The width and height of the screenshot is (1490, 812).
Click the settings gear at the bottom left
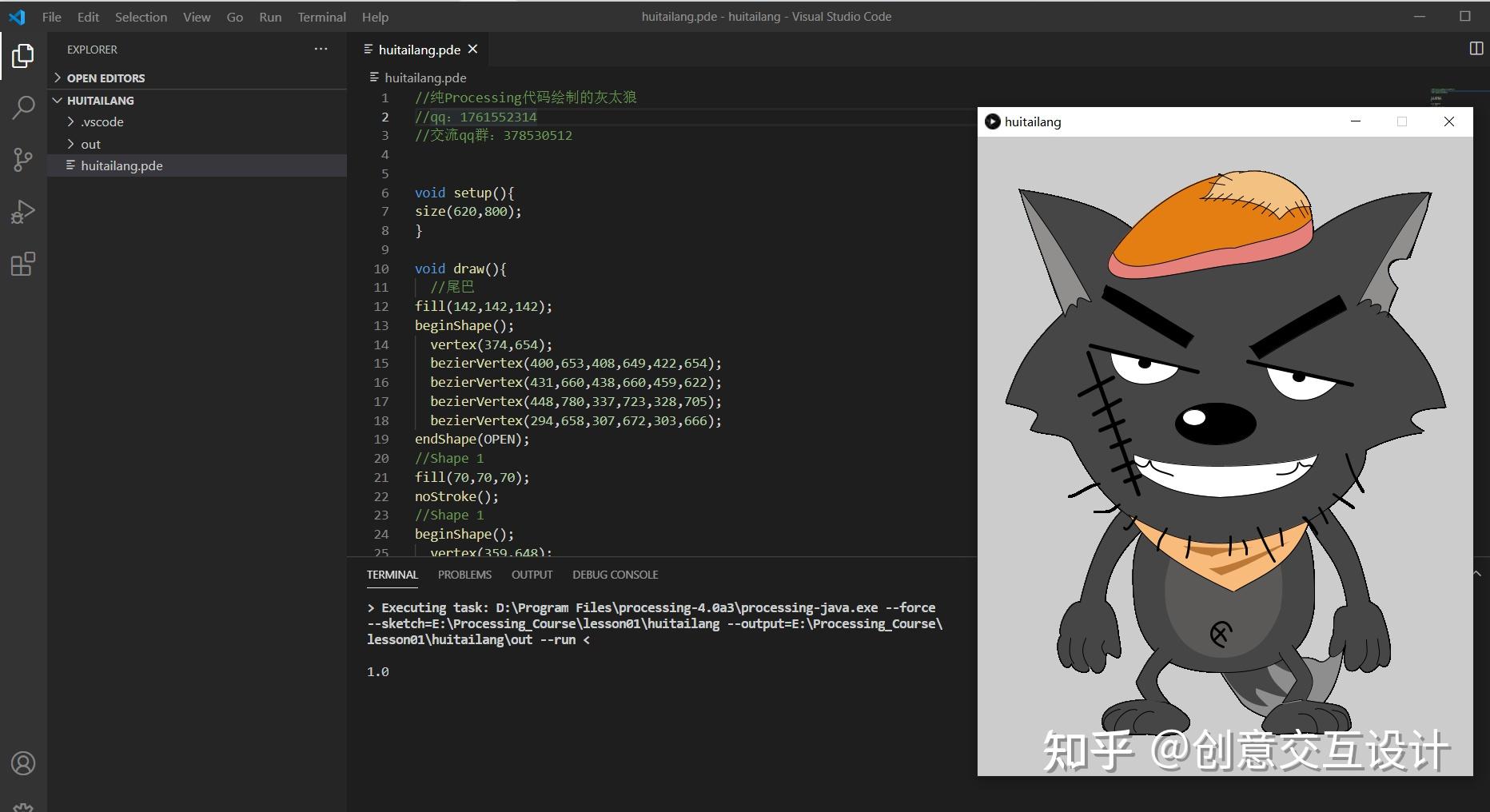pyautogui.click(x=23, y=806)
